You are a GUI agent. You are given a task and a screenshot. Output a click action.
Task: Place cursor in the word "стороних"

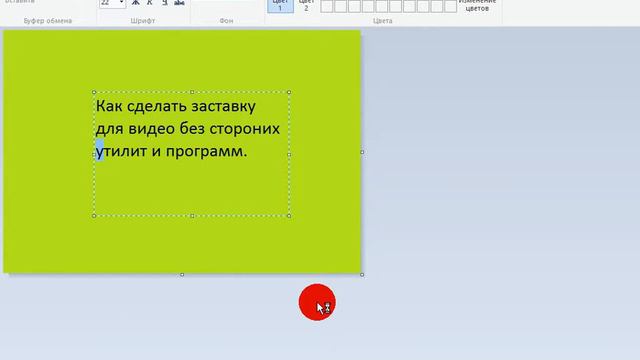244,129
